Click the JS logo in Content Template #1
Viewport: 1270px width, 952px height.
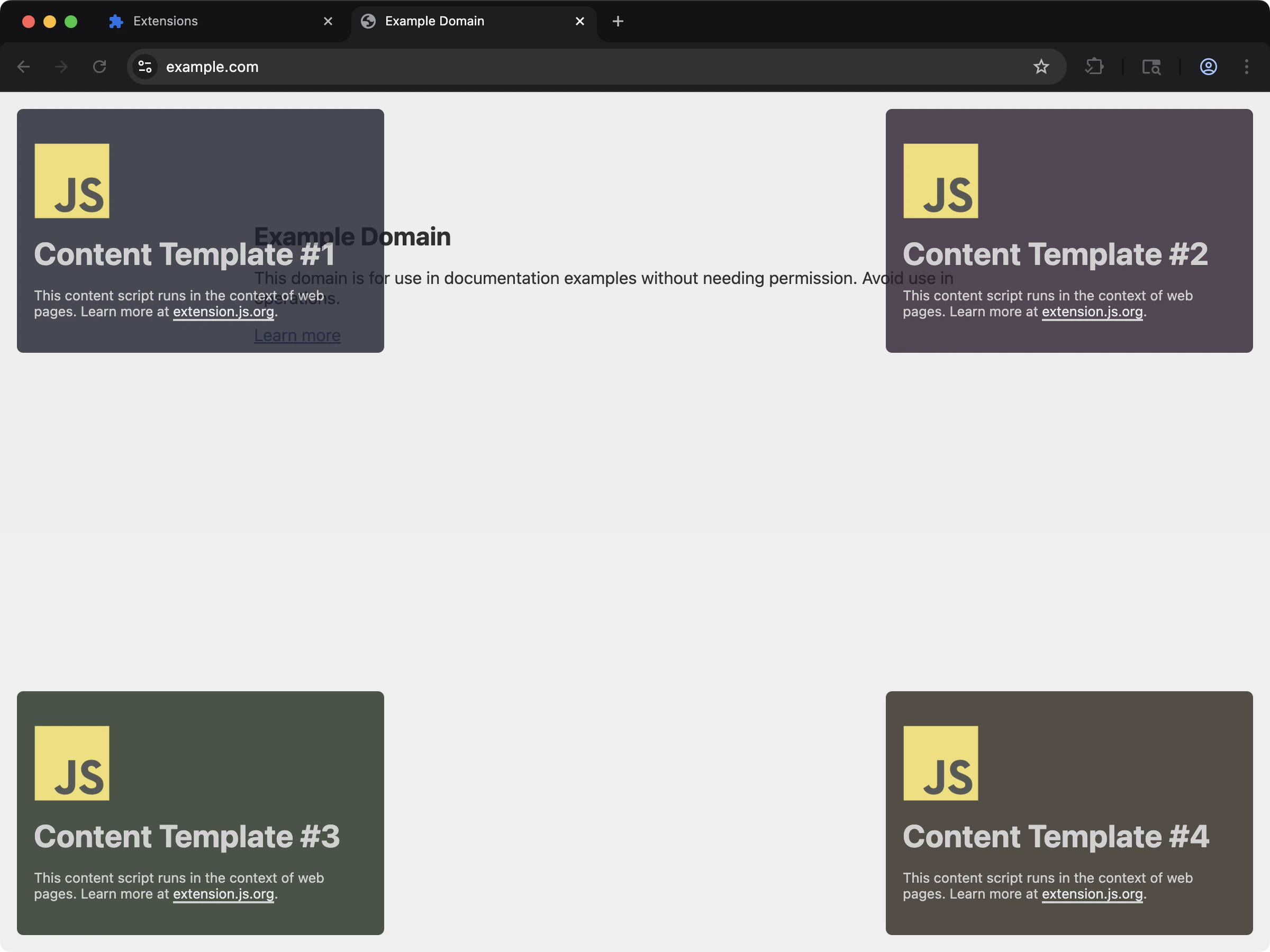click(71, 180)
